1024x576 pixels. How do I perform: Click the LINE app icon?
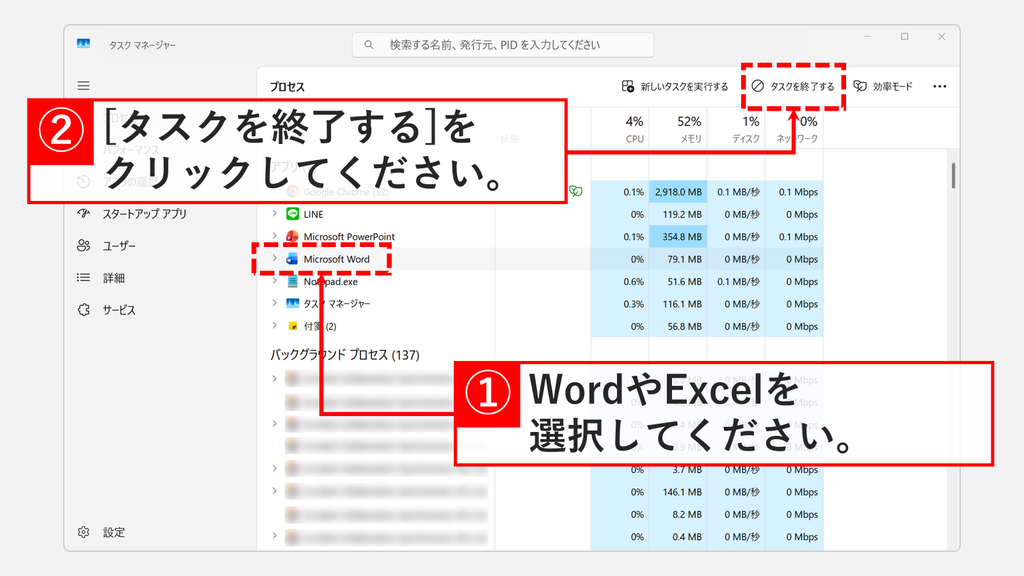pyautogui.click(x=293, y=214)
